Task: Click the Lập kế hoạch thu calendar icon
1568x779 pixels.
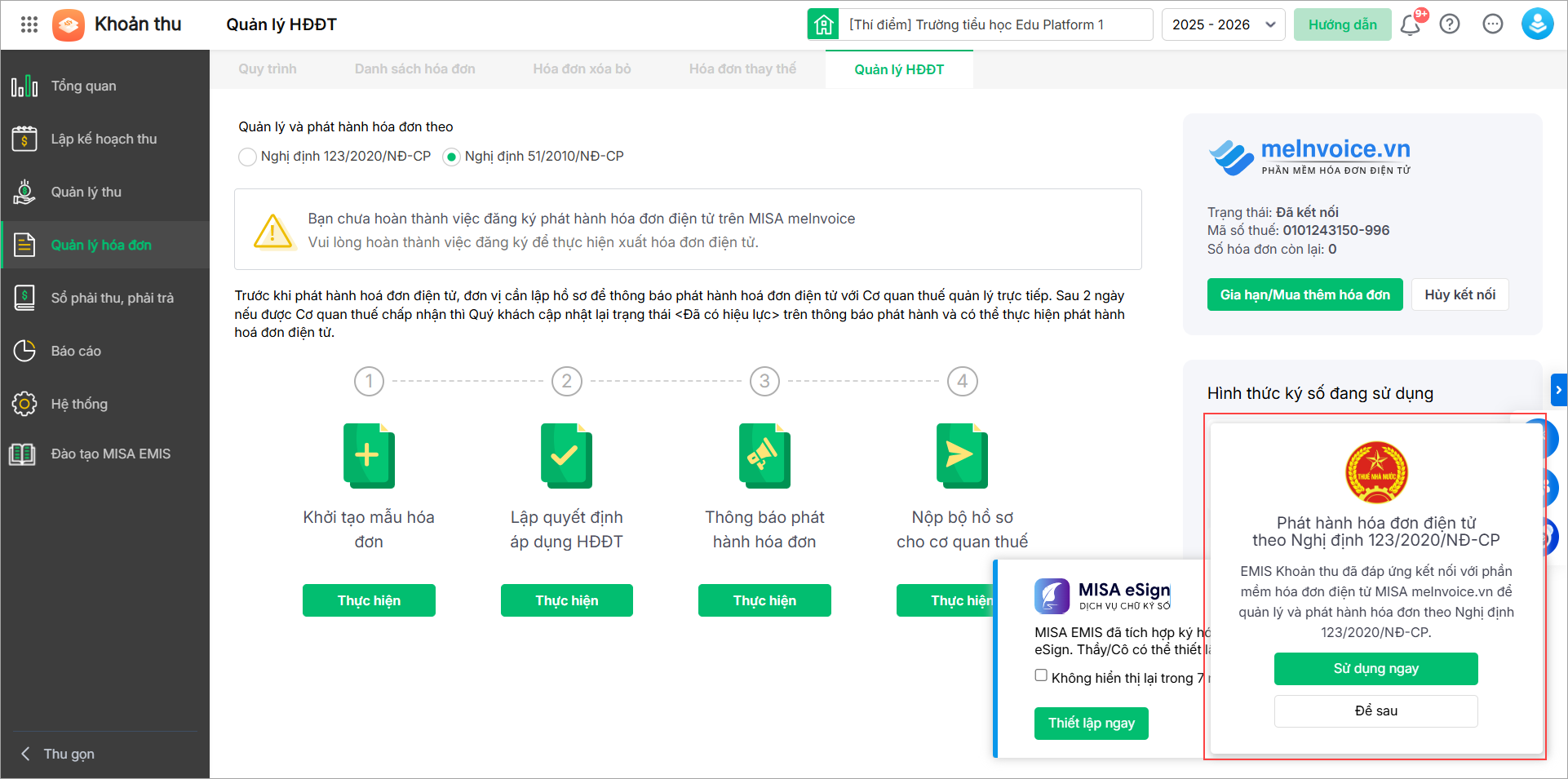Action: (24, 139)
